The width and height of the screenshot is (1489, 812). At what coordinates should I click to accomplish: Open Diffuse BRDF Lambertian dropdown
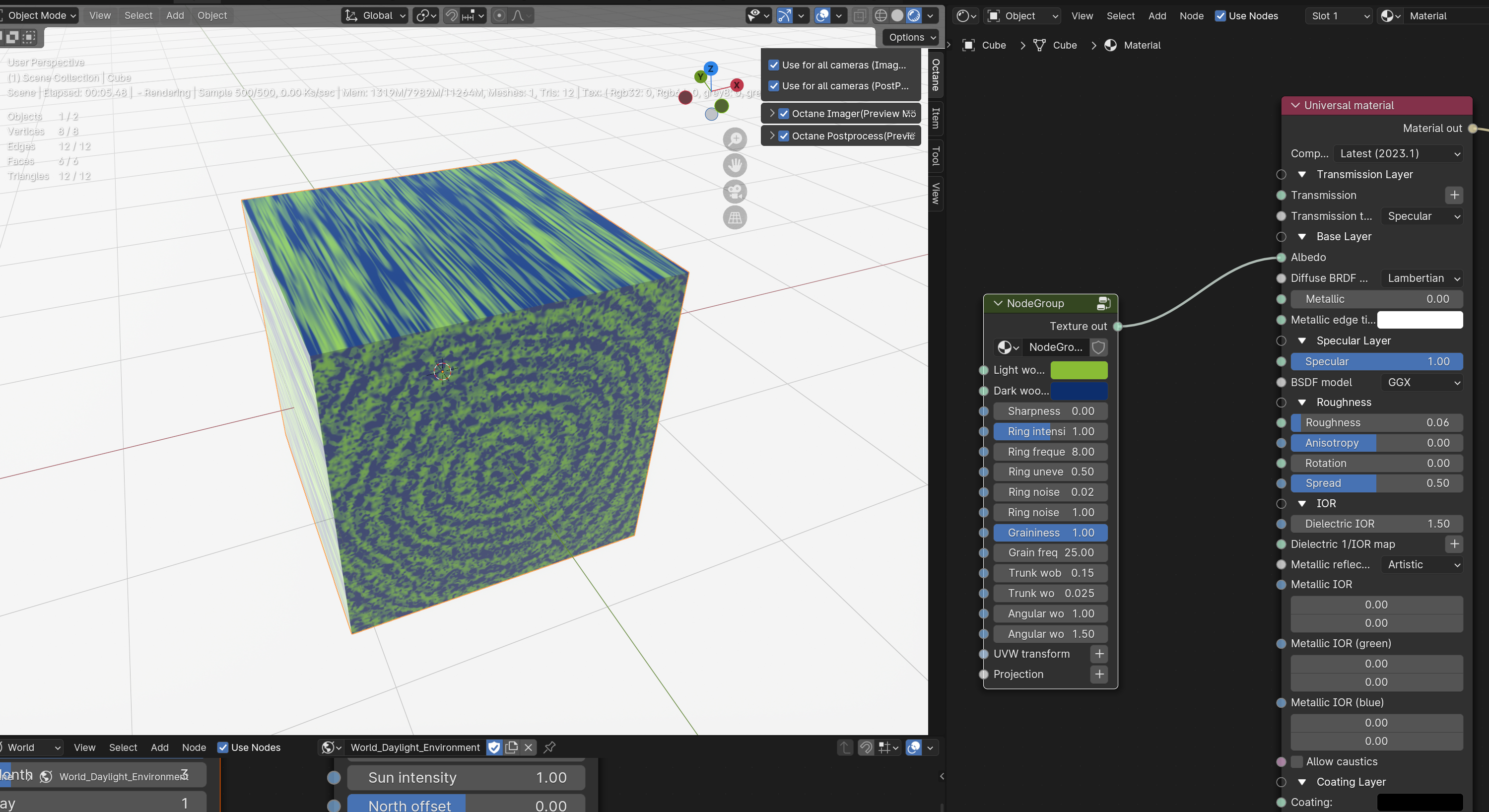[x=1422, y=278]
